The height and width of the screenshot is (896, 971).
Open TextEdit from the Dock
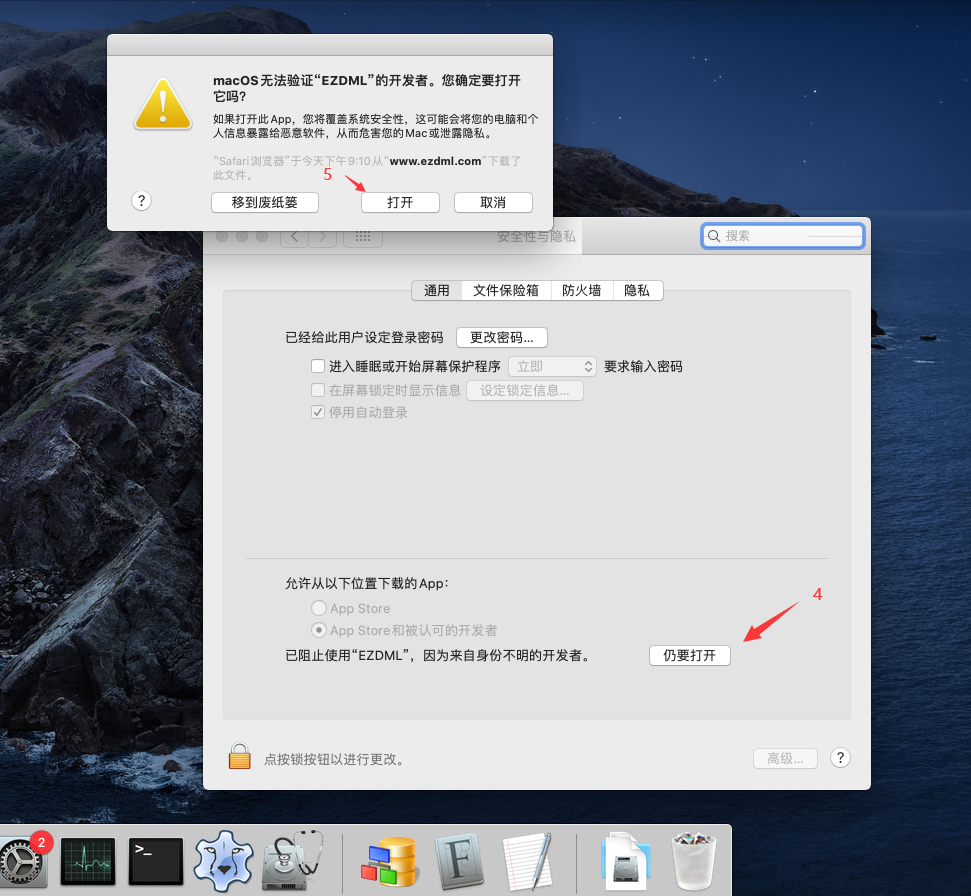(x=527, y=861)
